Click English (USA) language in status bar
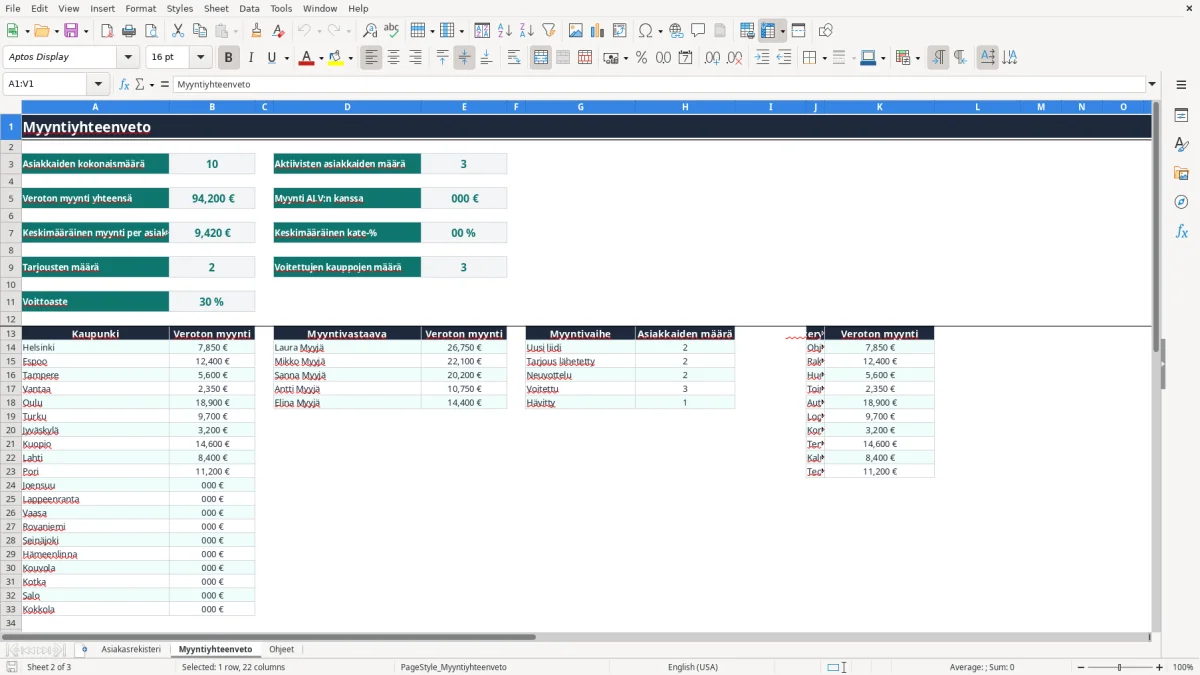This screenshot has width=1200, height=675. pos(693,667)
